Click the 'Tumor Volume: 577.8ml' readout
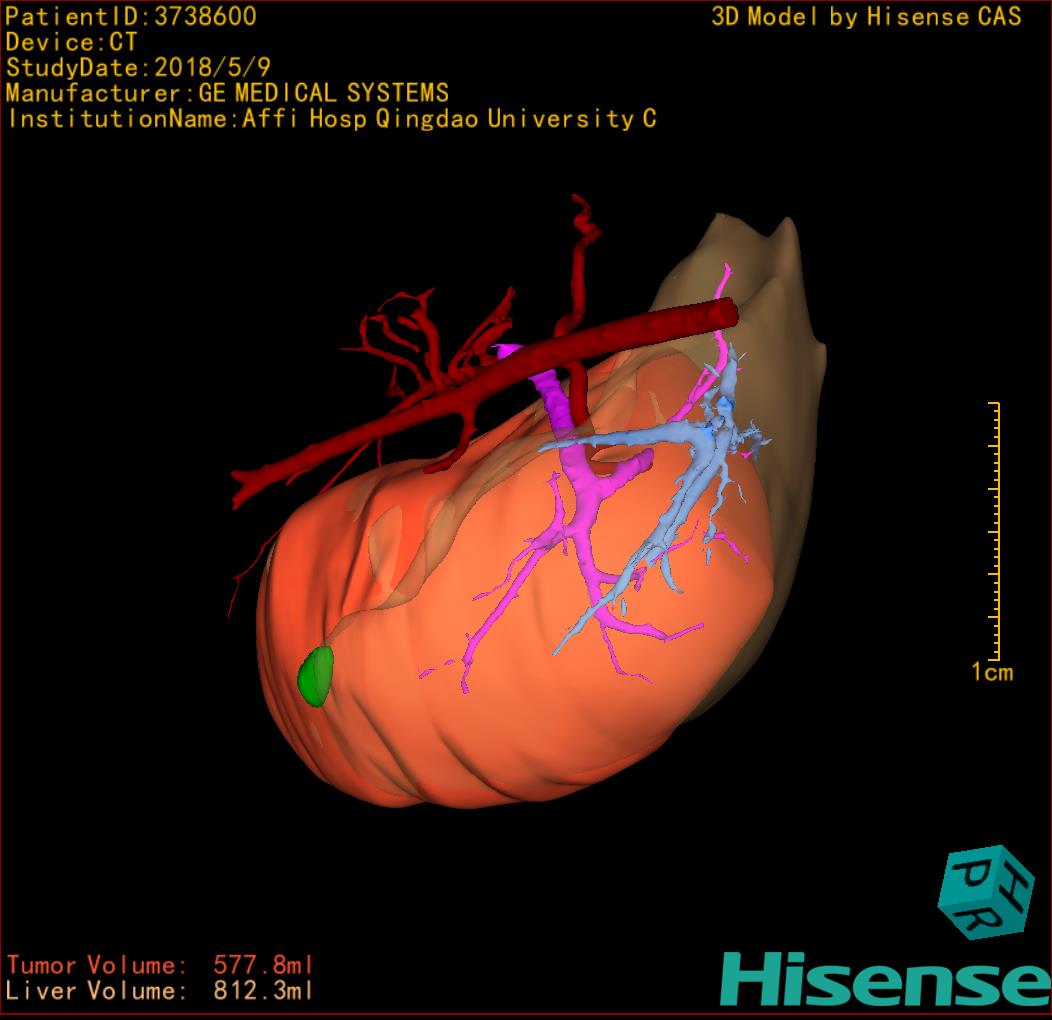Screen dimensions: 1052x1020 pos(160,965)
